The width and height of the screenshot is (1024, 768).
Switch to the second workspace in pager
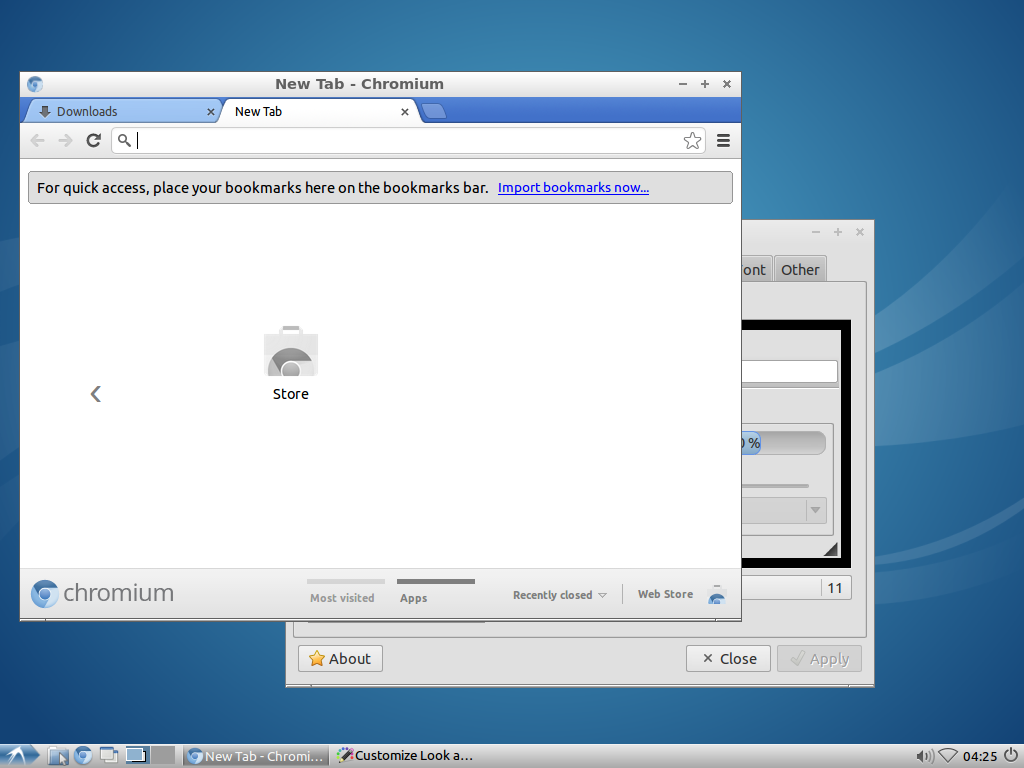pos(163,756)
